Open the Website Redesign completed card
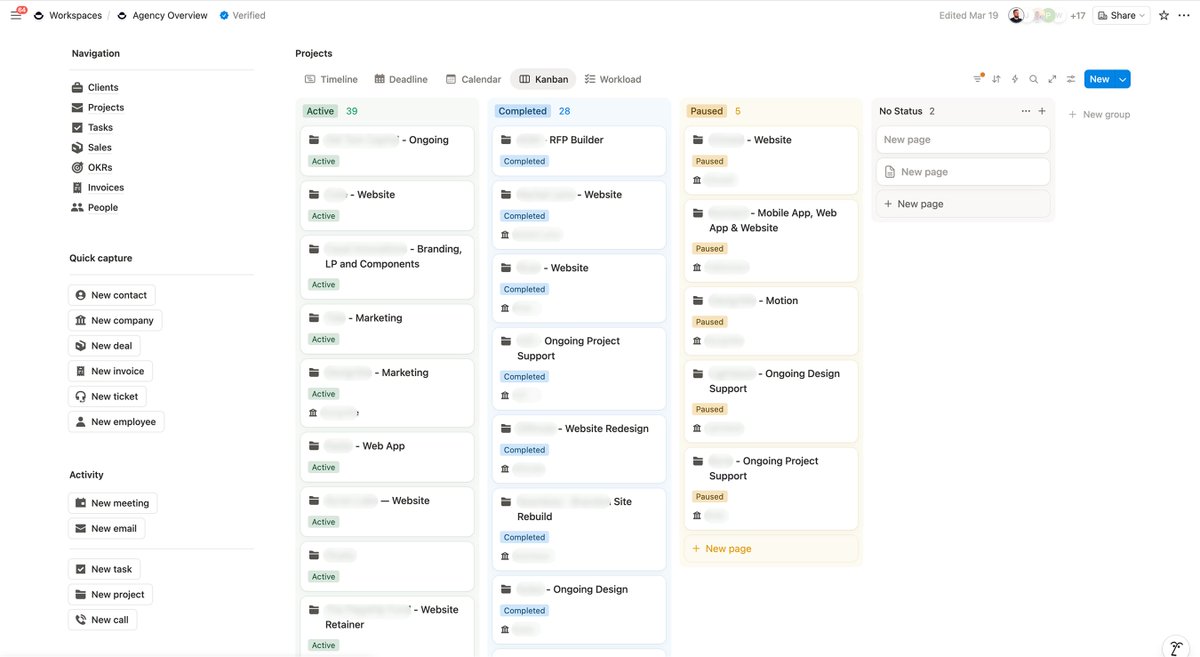This screenshot has height=657, width=1200. [x=578, y=449]
